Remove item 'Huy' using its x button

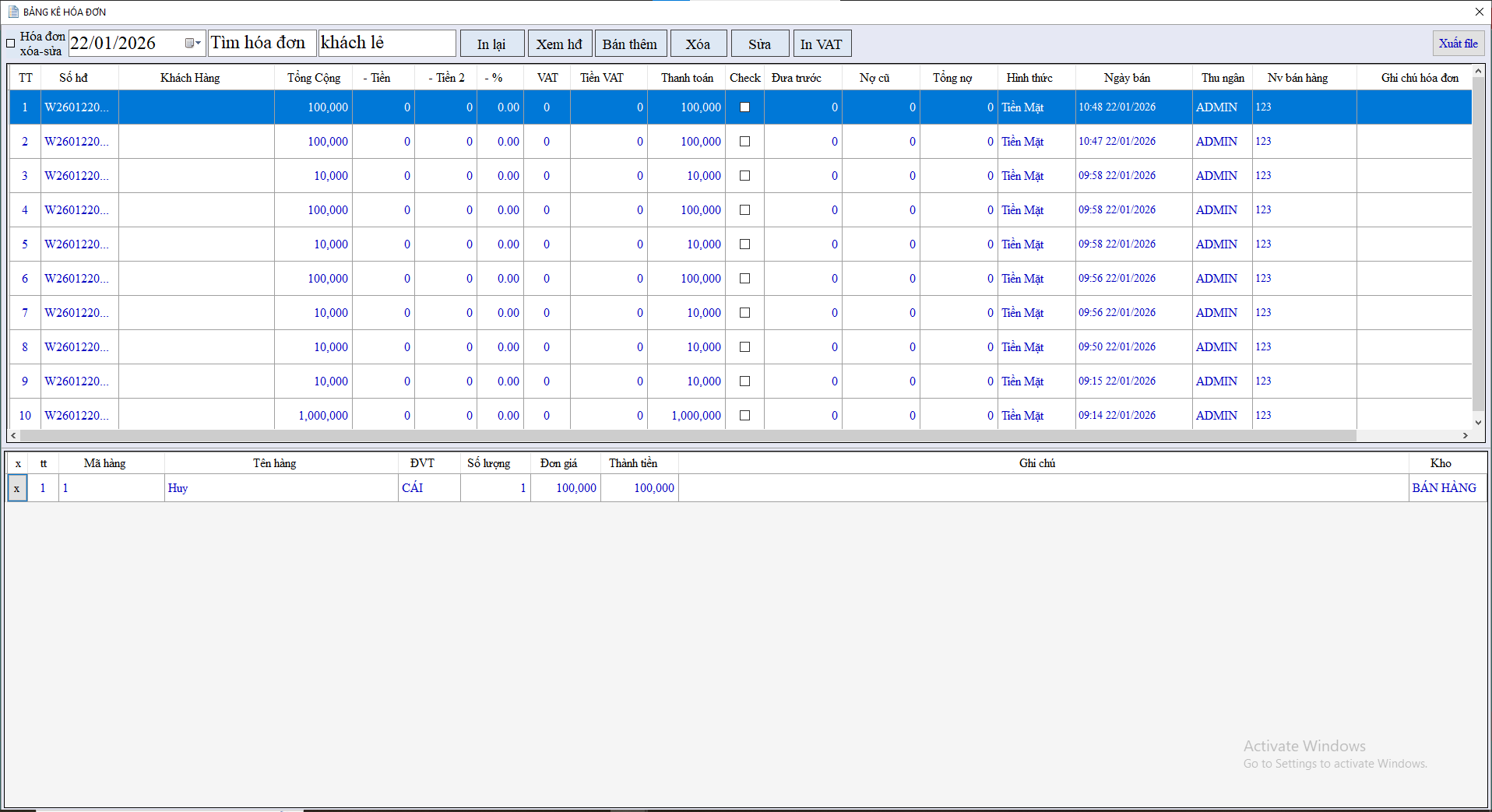[17, 488]
